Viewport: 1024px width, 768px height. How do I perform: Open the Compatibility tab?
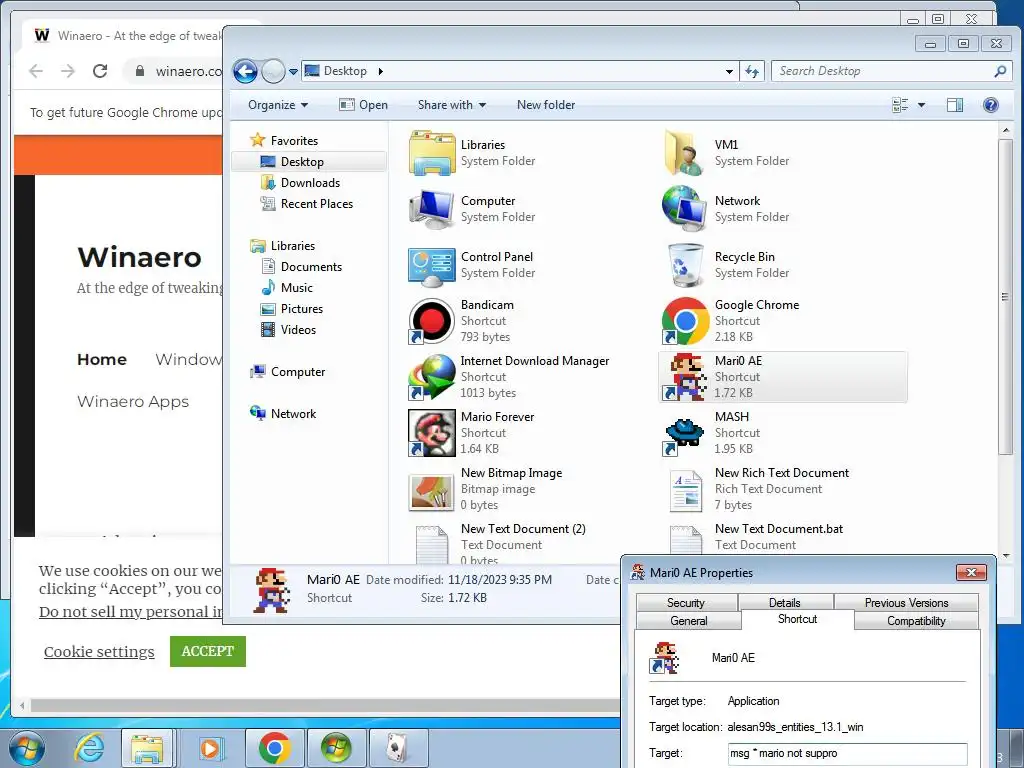(916, 620)
